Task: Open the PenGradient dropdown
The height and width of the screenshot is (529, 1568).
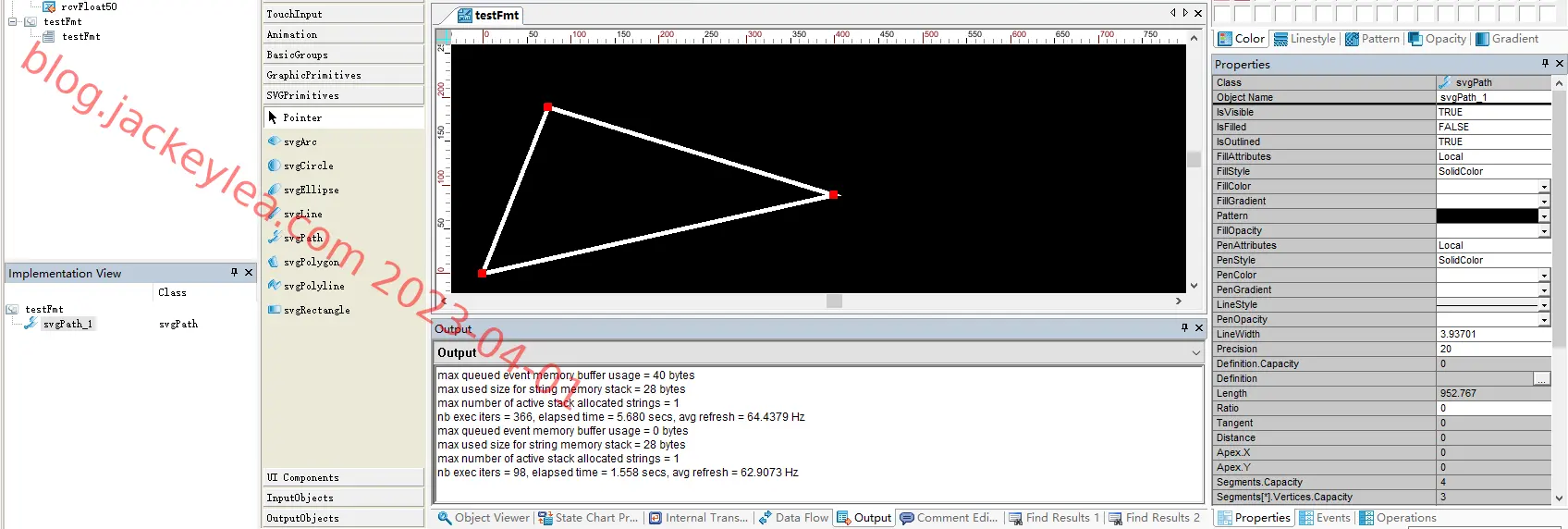Action: (x=1544, y=290)
